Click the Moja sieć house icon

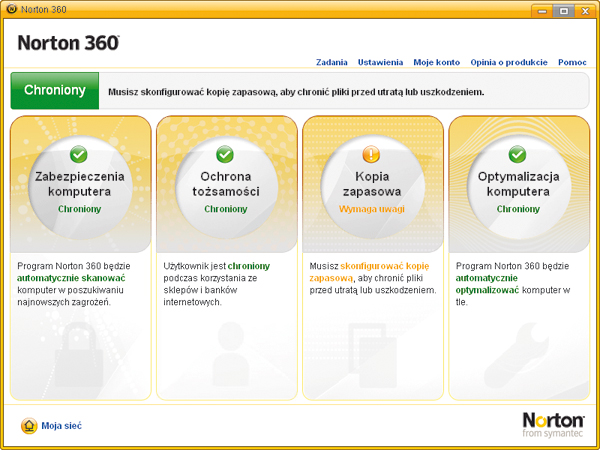[28, 425]
